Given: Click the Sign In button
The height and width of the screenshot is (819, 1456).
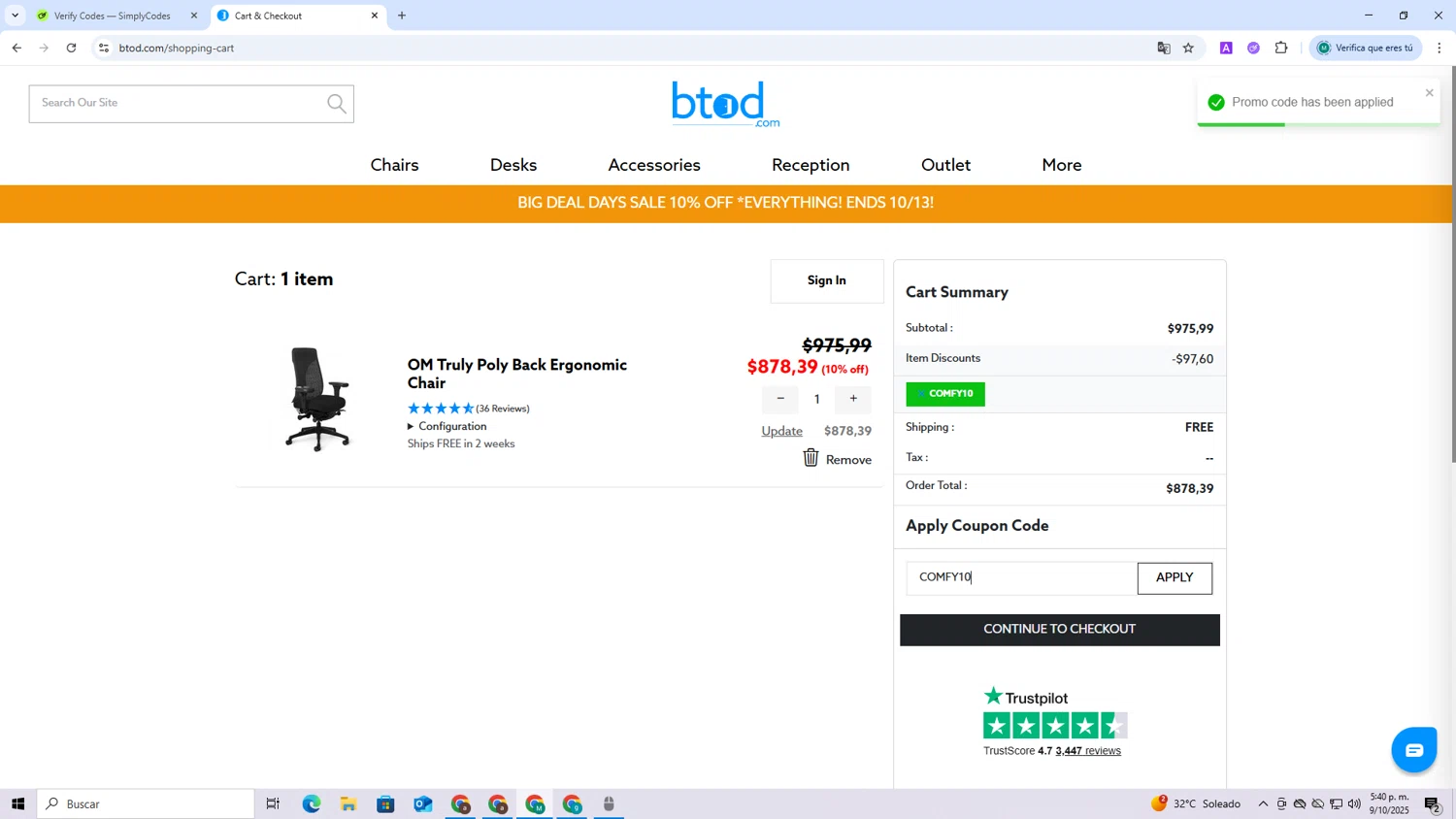Looking at the screenshot, I should pos(827,281).
